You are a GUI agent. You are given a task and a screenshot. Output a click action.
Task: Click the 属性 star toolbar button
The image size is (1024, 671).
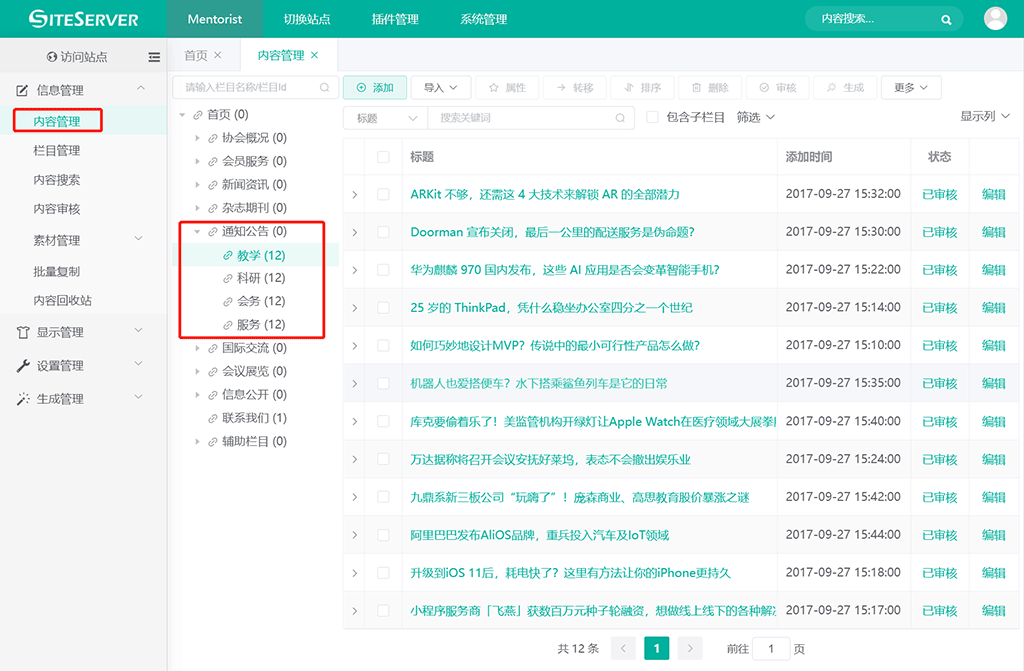(x=507, y=88)
